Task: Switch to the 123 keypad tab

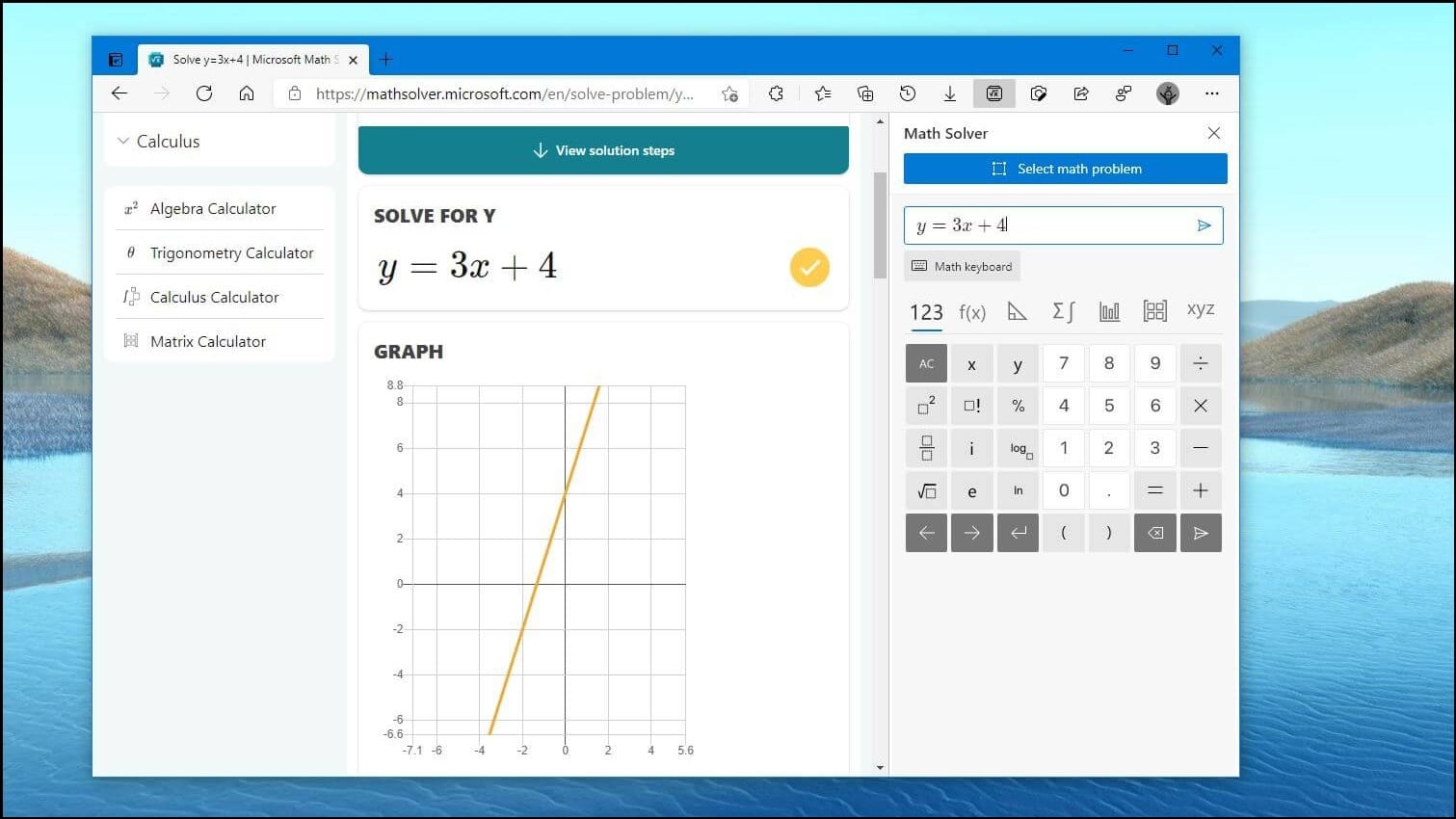Action: (x=926, y=311)
